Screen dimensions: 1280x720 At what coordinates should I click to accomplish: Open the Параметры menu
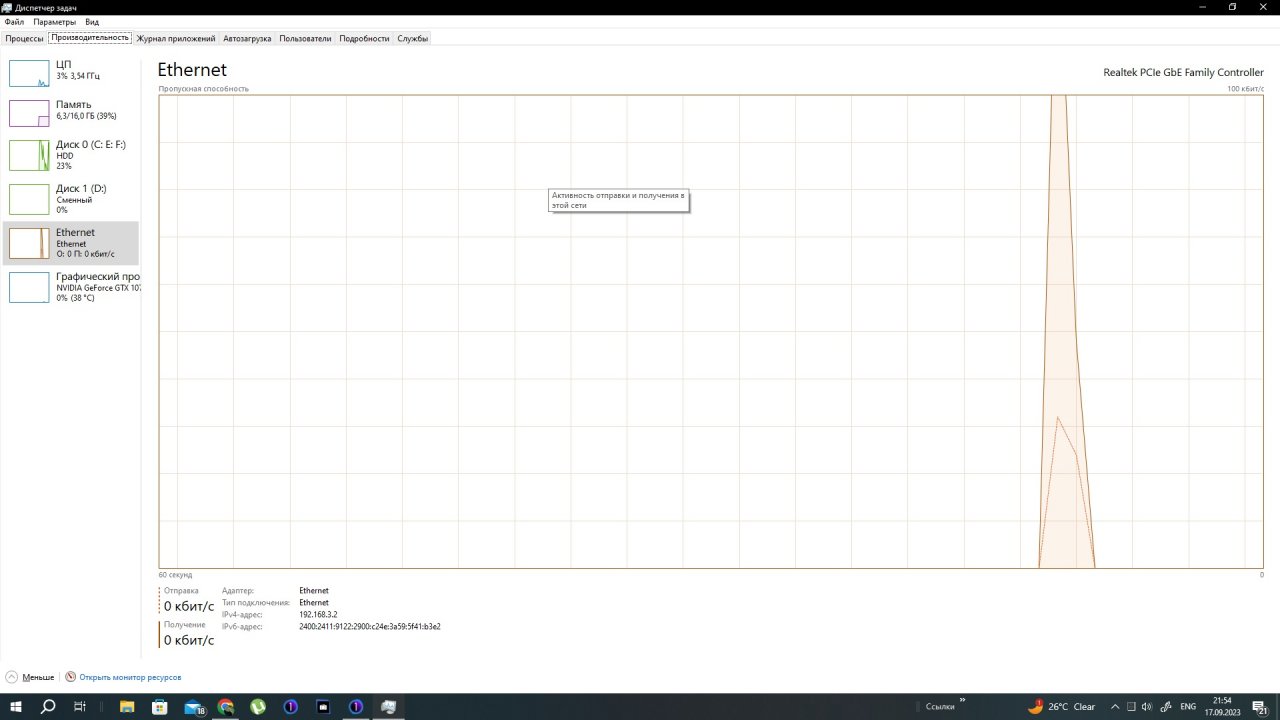pyautogui.click(x=54, y=21)
